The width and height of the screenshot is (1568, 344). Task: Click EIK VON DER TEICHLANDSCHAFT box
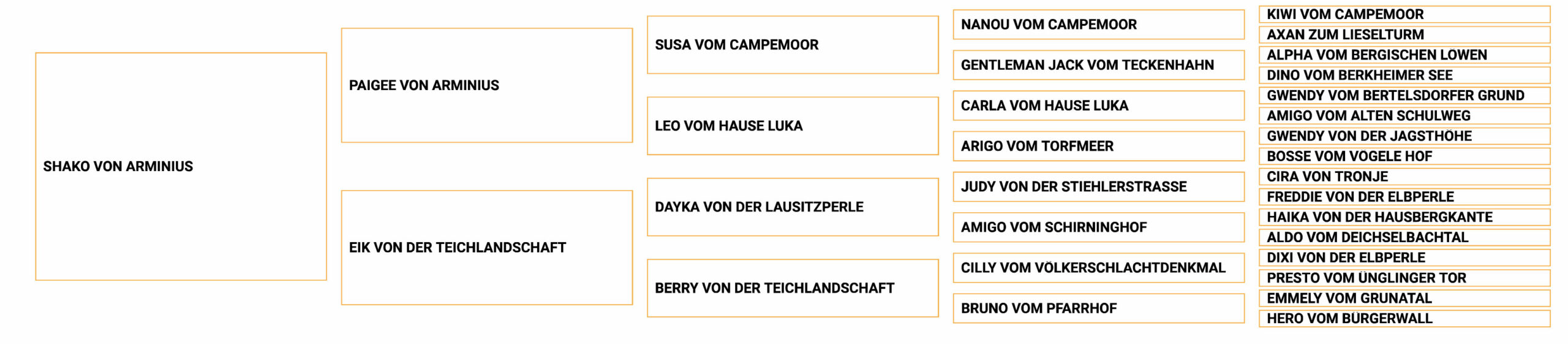(486, 247)
